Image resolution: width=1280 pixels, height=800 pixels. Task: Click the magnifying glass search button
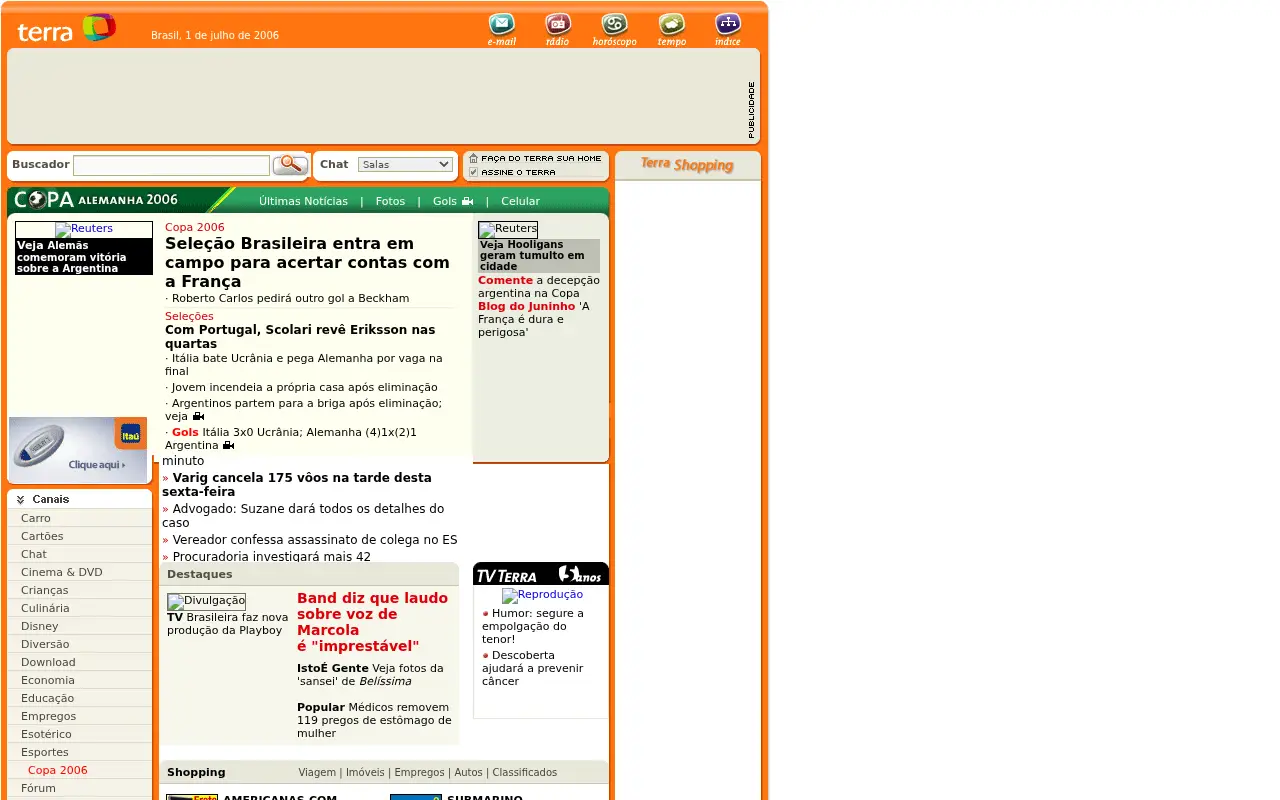(290, 164)
